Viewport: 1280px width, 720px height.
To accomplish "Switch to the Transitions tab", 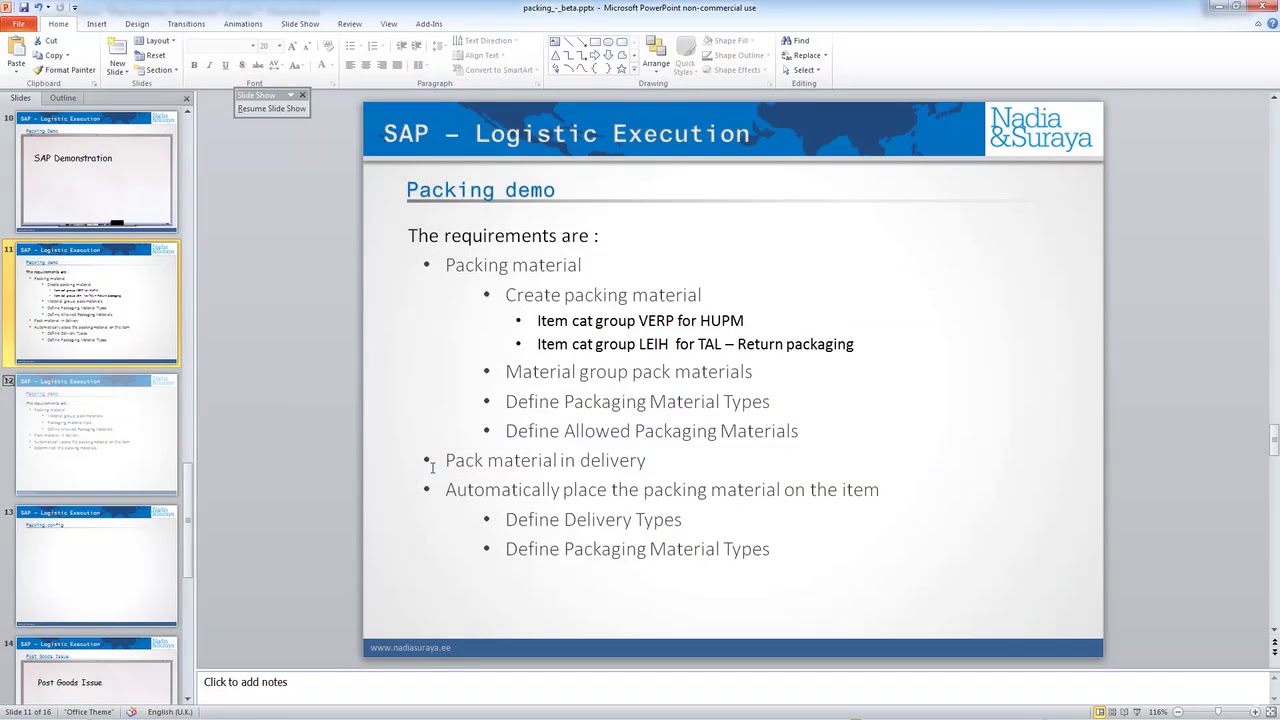I will click(186, 24).
